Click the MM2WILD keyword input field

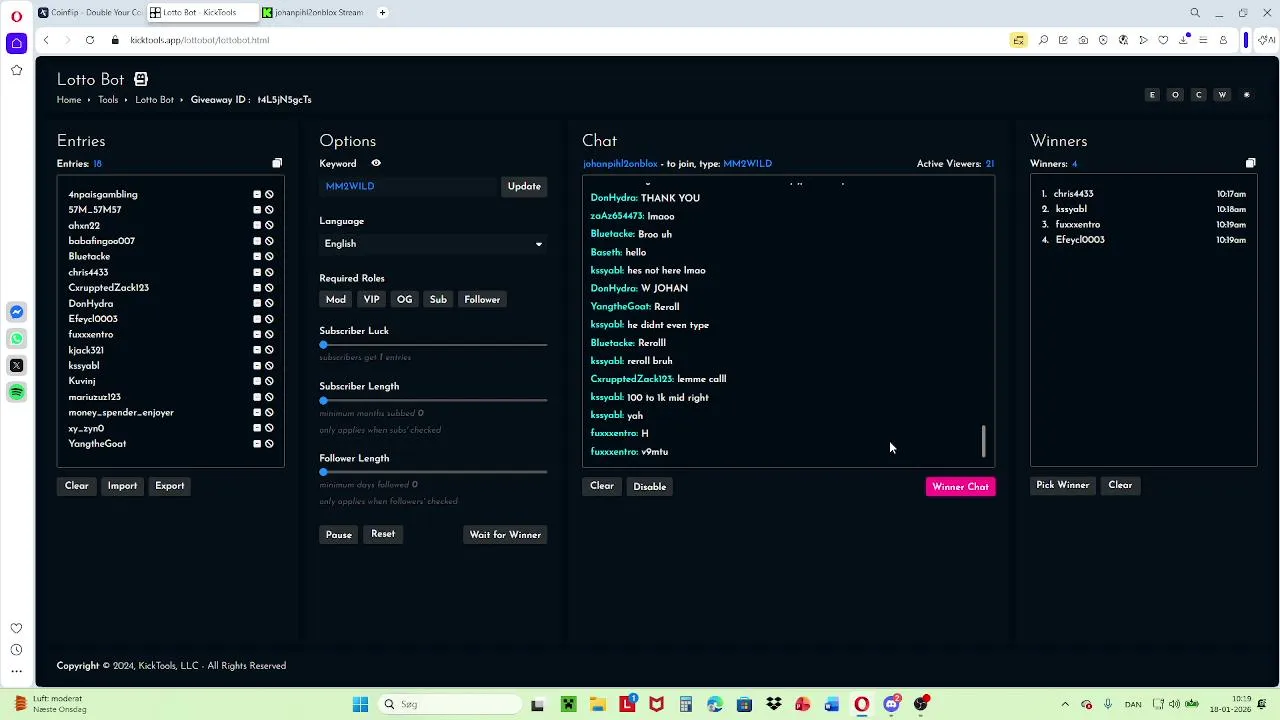[408, 186]
